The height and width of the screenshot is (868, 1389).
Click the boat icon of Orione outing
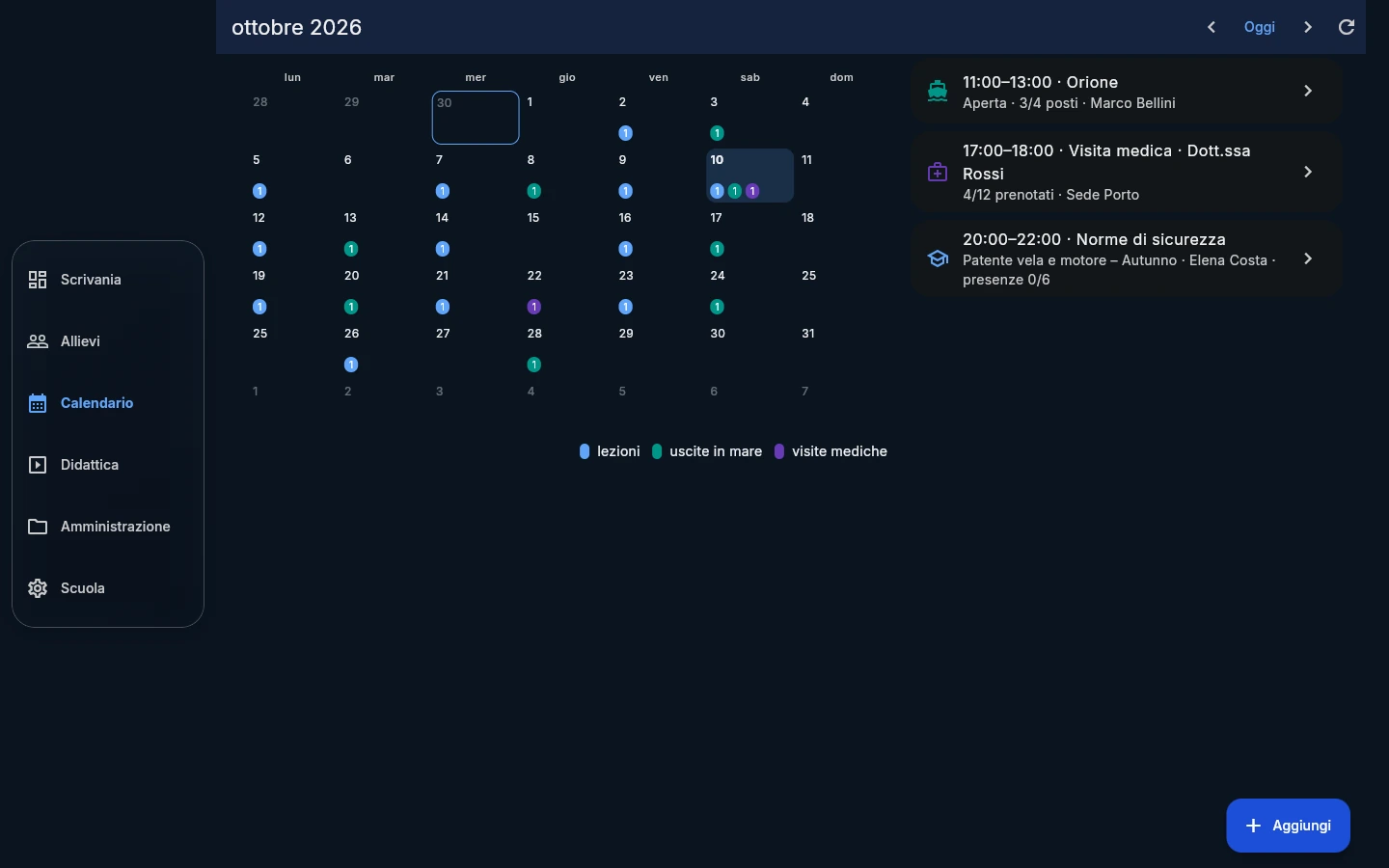pos(938,91)
